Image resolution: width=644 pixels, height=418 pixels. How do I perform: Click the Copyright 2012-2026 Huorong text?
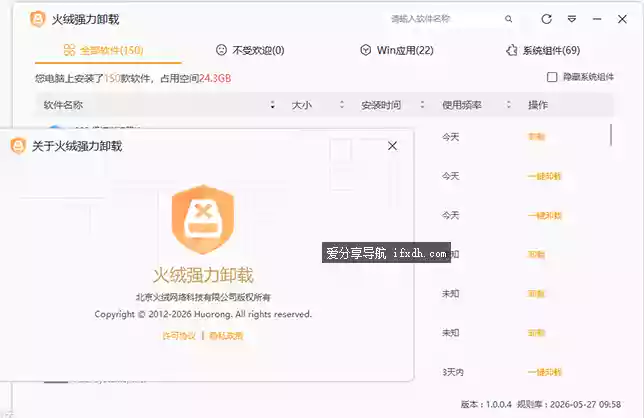pos(203,314)
